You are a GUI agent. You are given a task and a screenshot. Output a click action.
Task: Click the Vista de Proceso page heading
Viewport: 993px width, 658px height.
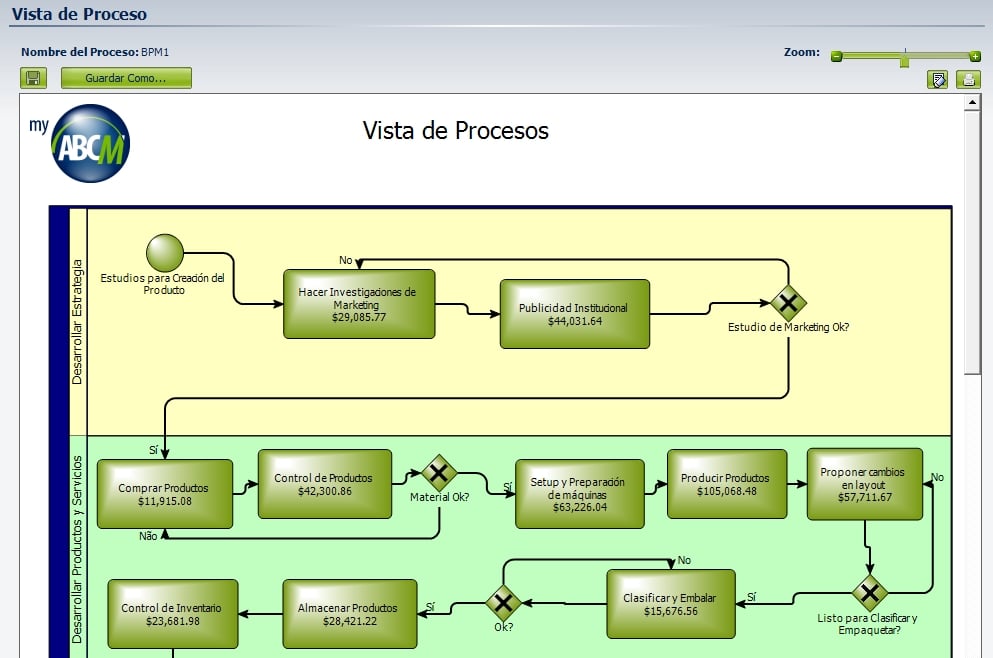(x=79, y=14)
